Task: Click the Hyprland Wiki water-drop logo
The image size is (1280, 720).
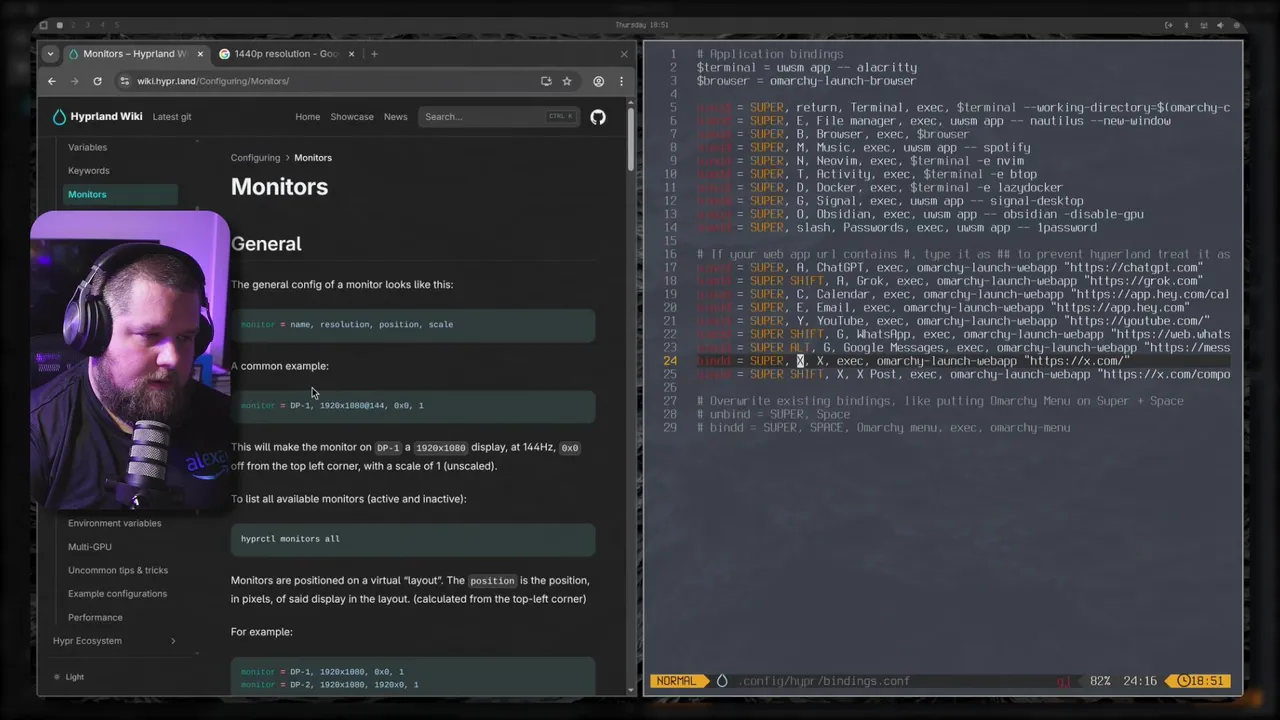Action: click(59, 117)
